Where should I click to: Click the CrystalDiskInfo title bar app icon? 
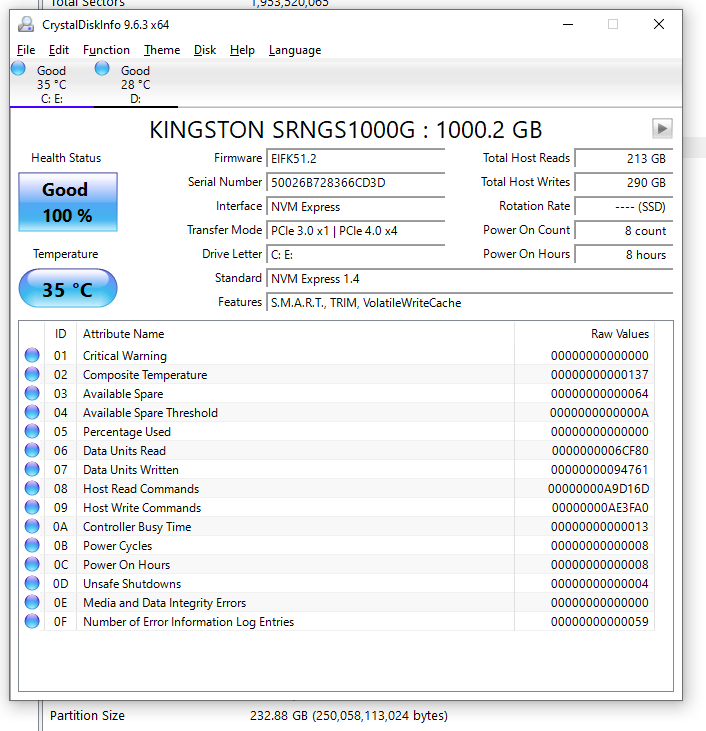tap(26, 24)
